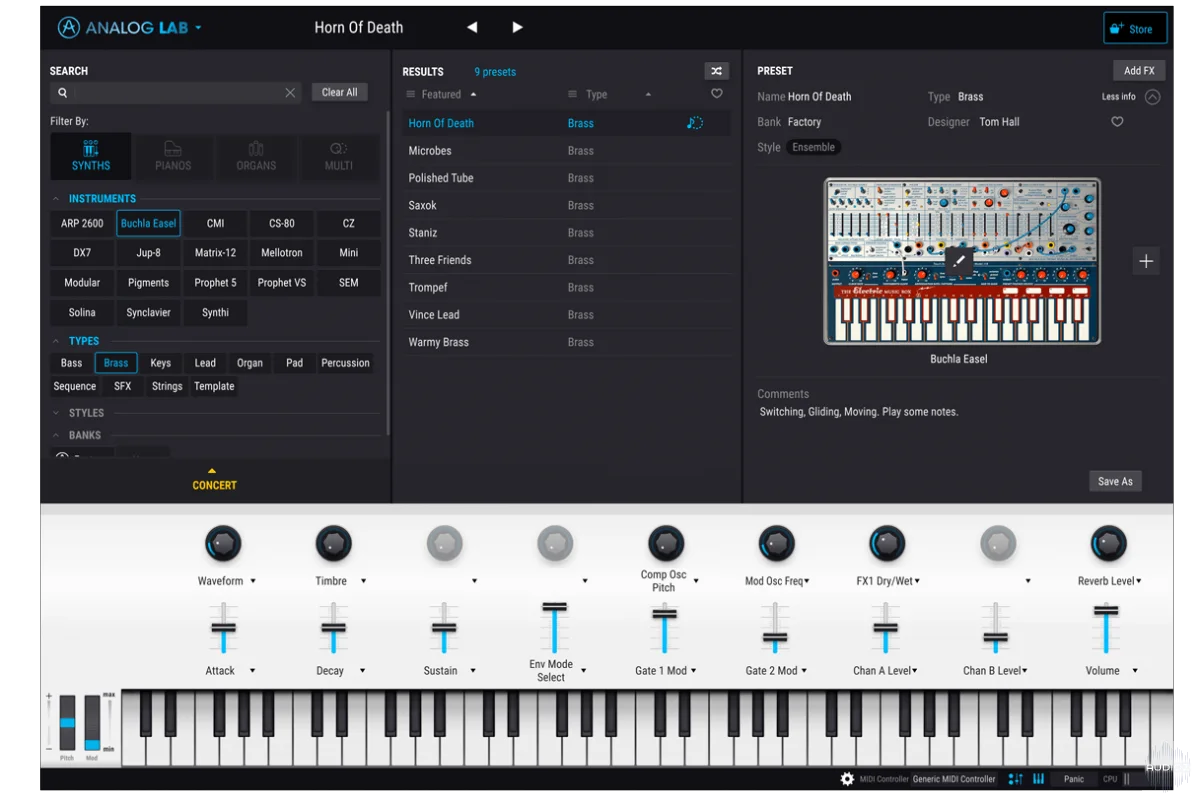Click the Comp Osc Pitch knob

666,545
